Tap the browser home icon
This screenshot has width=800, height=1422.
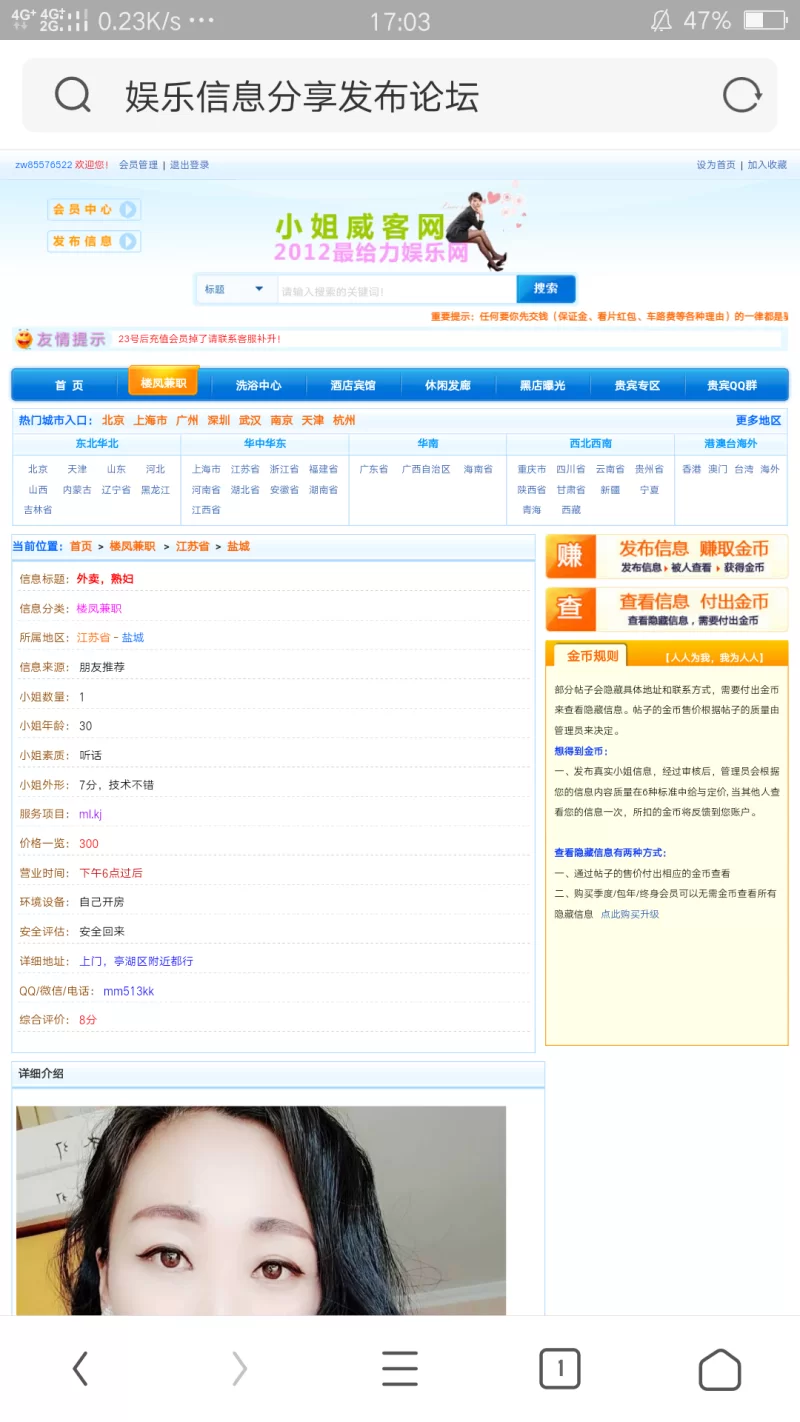pyautogui.click(x=720, y=1369)
